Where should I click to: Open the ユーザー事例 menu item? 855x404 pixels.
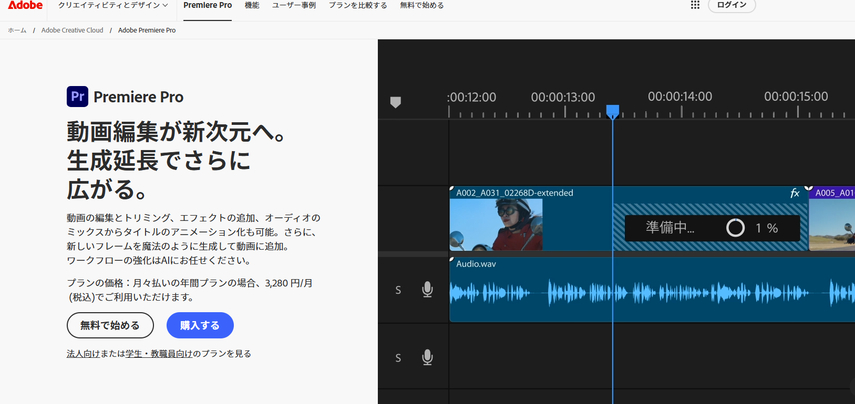(294, 5)
